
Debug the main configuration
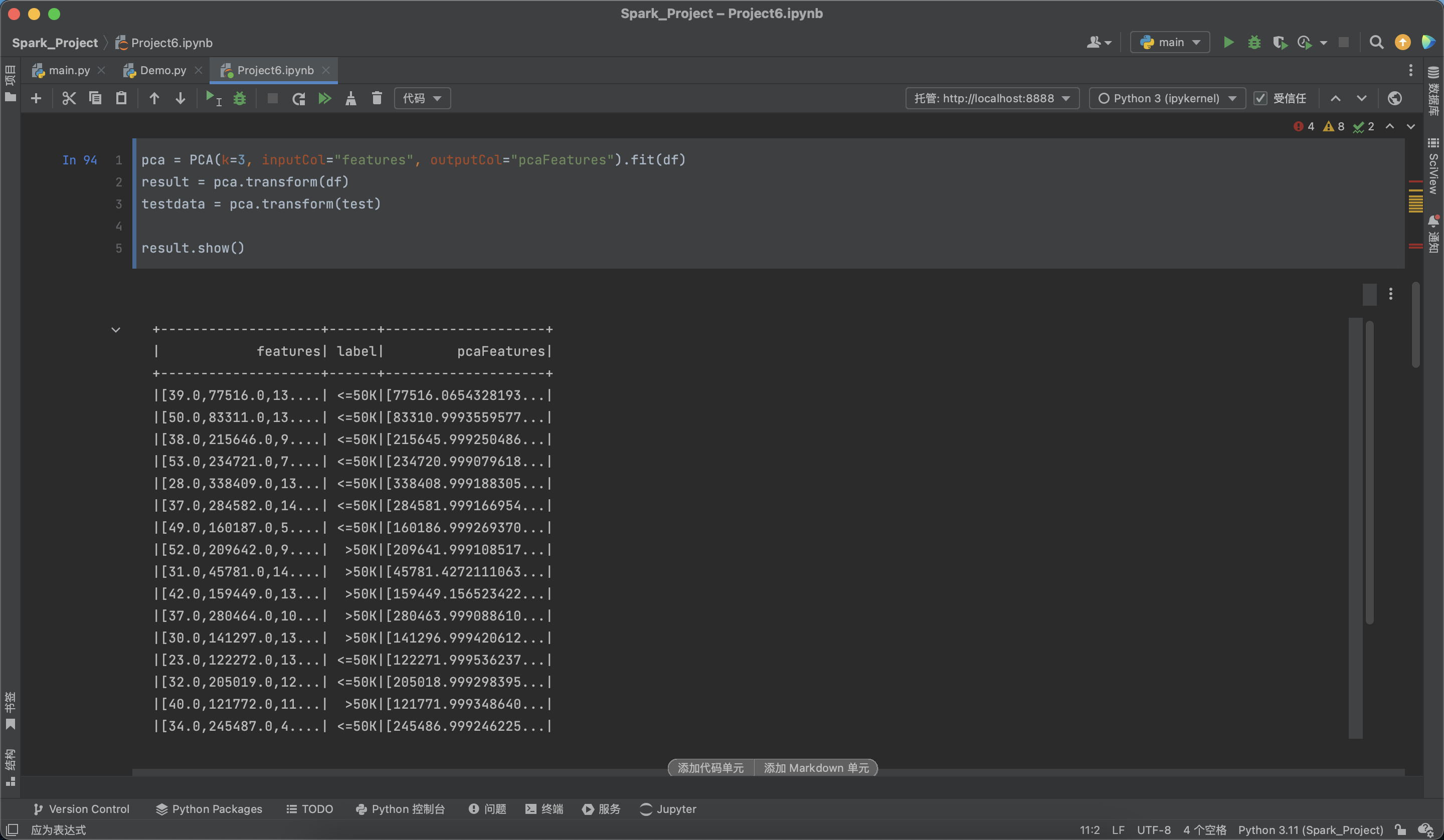(1254, 43)
